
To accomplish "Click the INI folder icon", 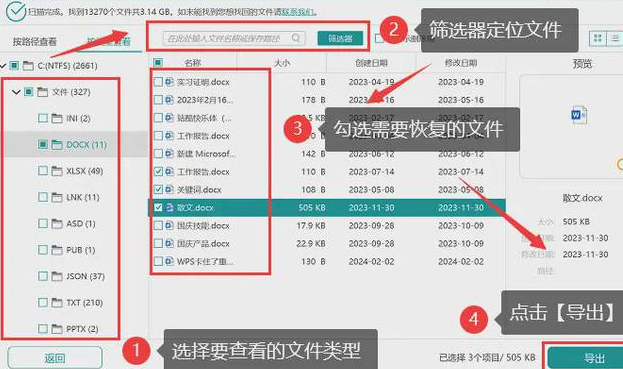I will tap(57, 118).
